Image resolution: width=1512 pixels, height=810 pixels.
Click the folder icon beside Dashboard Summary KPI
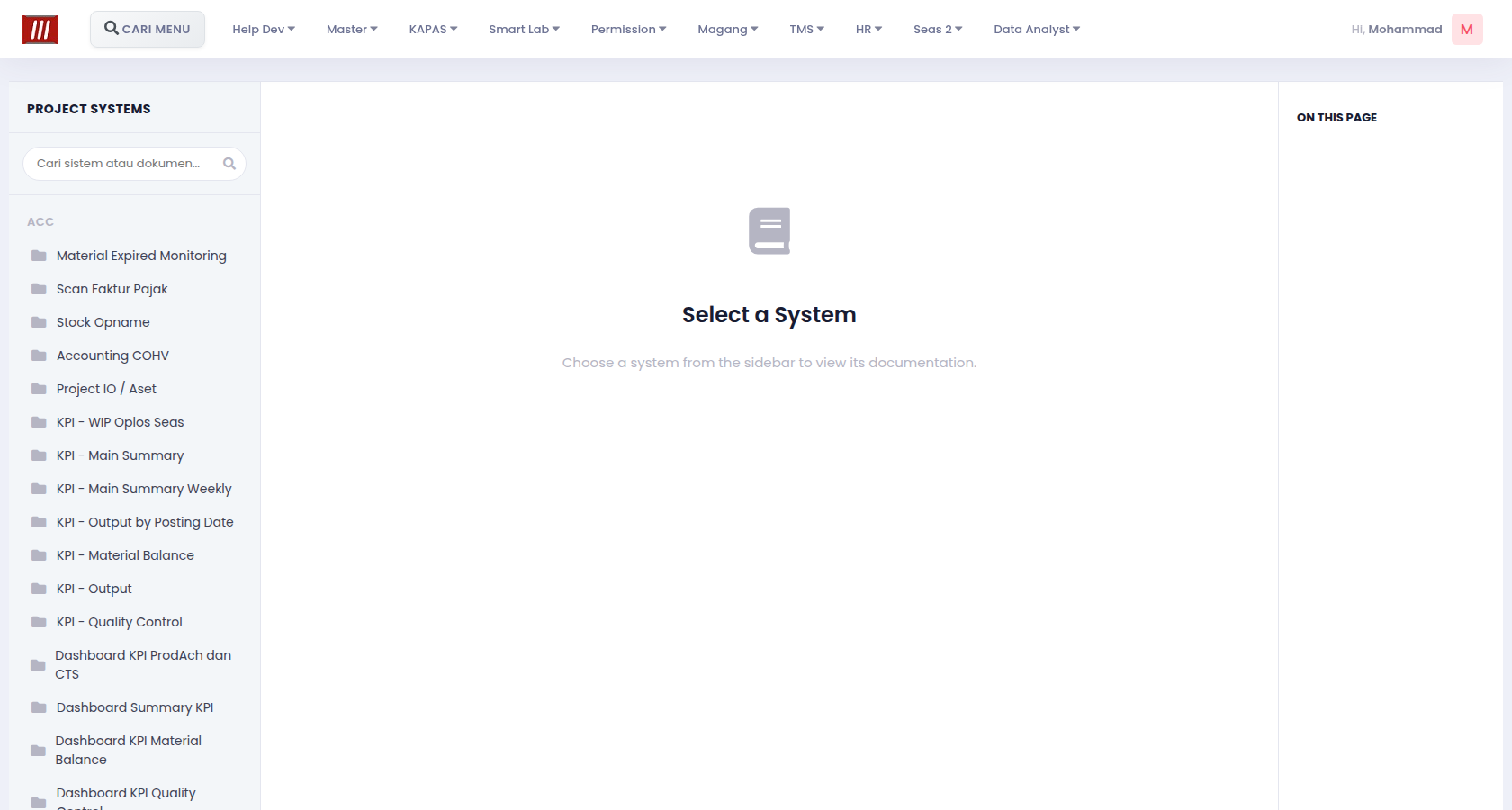39,707
